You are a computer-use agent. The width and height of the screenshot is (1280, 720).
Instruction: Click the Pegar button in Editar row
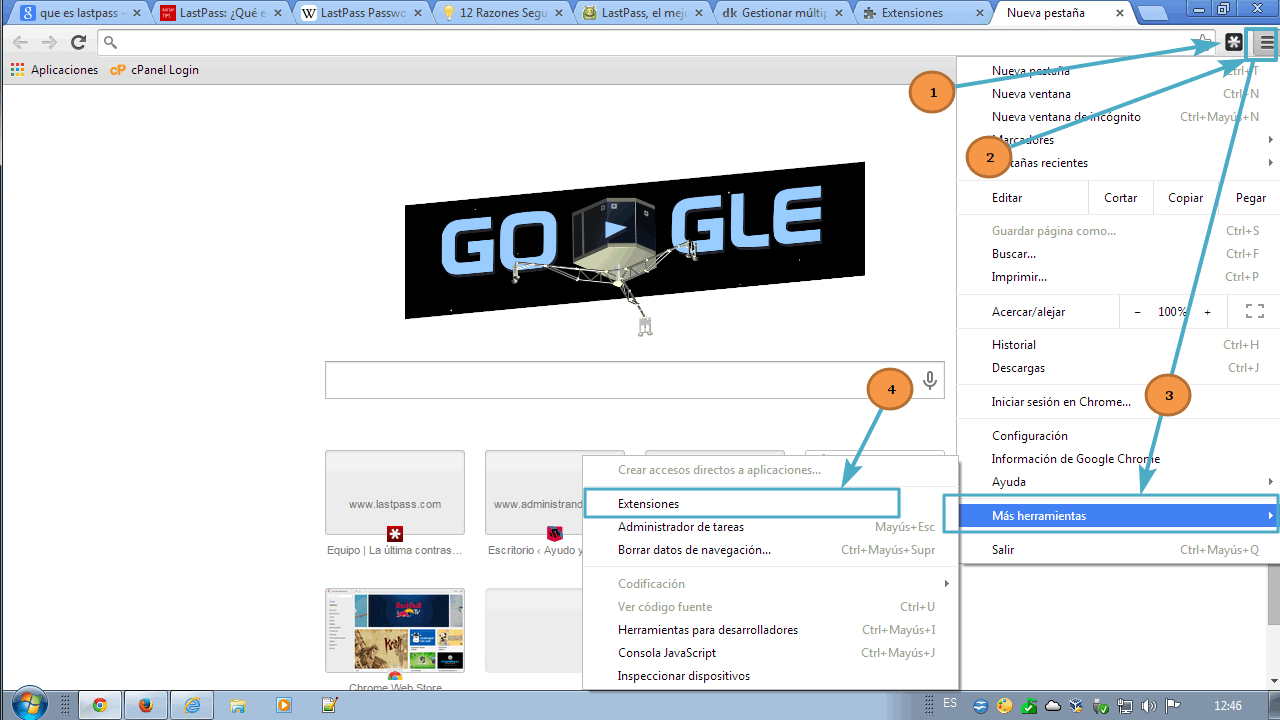coord(1250,198)
